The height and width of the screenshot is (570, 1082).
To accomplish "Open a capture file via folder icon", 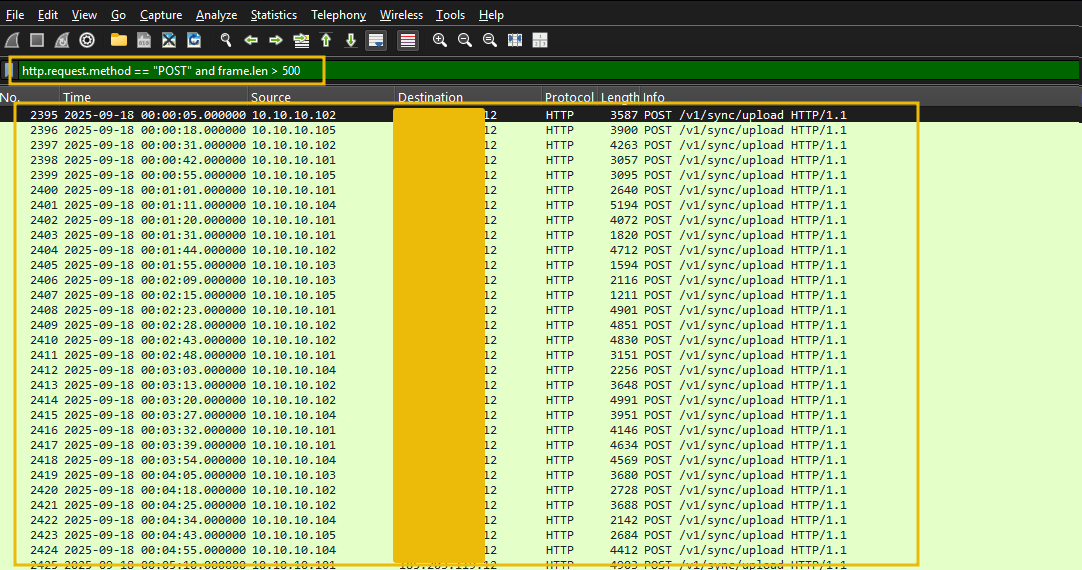I will coord(119,40).
